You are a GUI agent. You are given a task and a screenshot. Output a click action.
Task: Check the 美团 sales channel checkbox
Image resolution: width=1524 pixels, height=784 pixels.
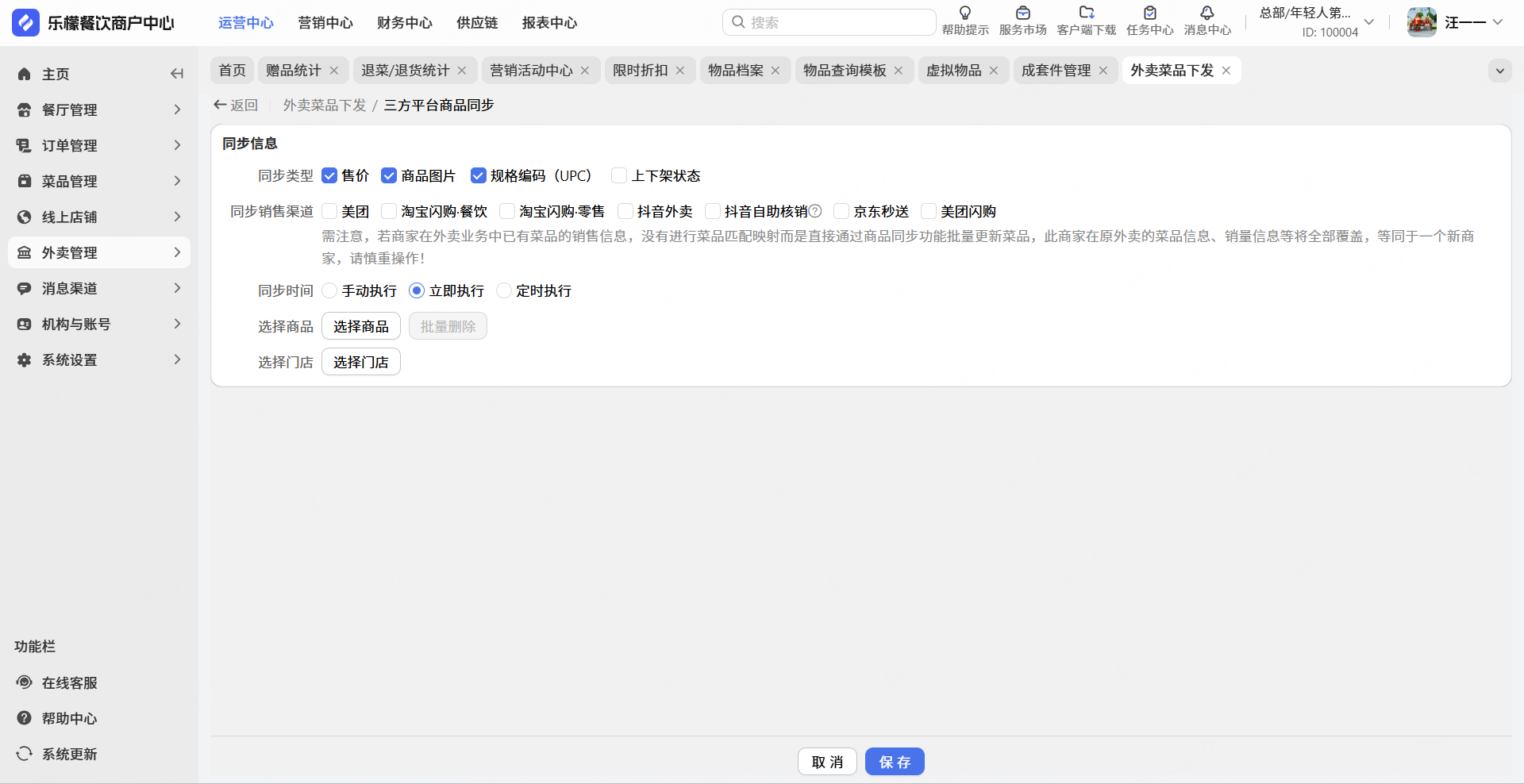pyautogui.click(x=329, y=211)
